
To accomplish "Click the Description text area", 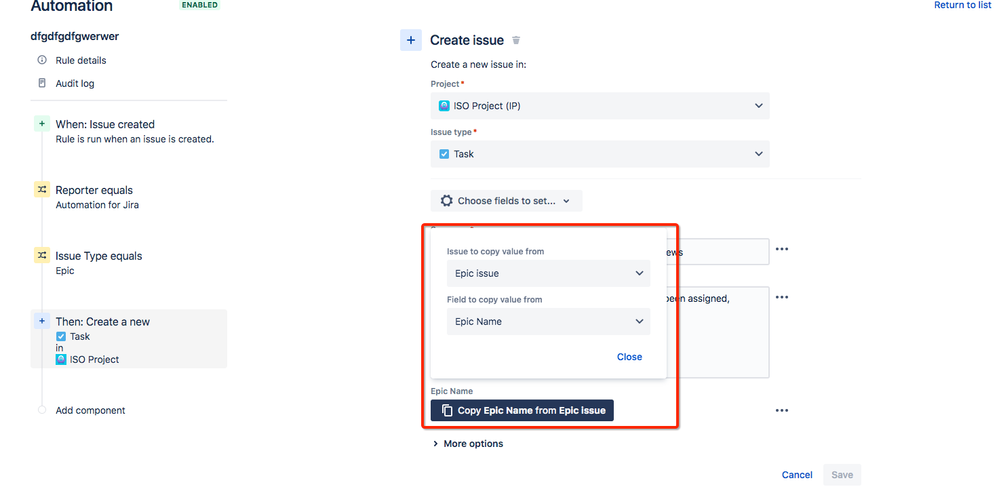I will [717, 332].
